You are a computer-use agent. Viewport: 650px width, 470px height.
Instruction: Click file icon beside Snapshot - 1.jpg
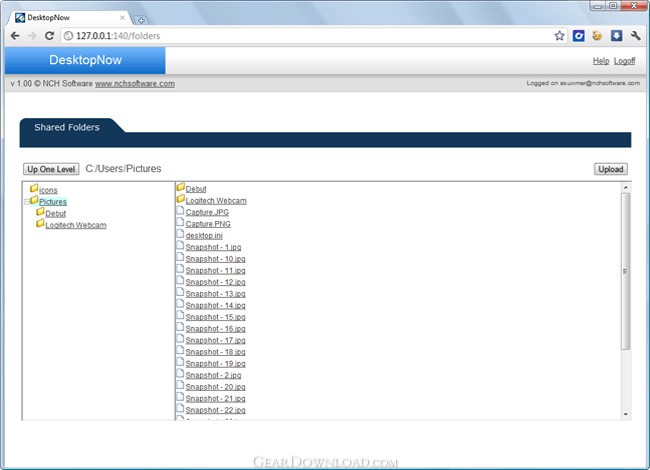pos(180,245)
